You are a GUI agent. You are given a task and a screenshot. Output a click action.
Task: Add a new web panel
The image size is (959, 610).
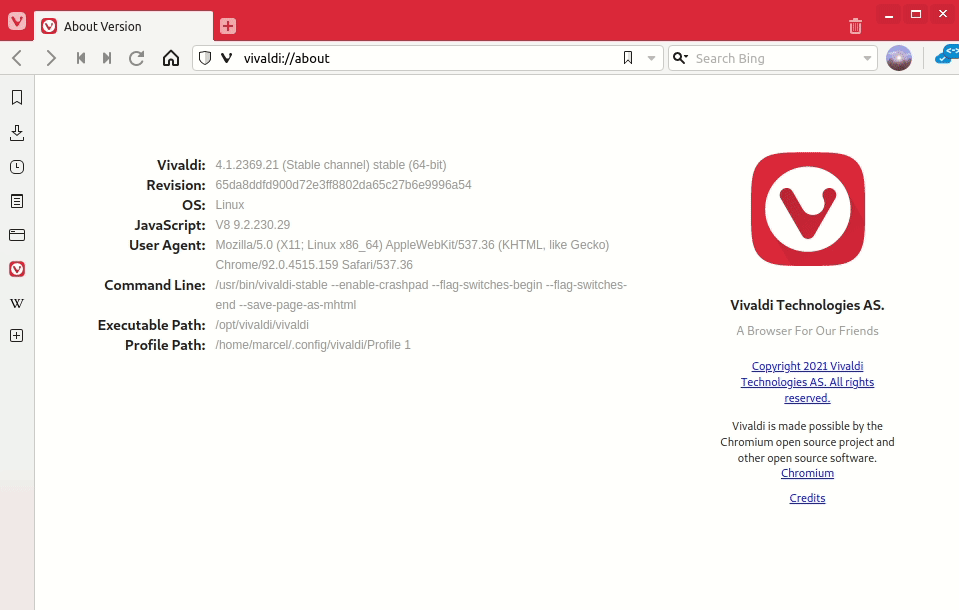click(17, 335)
